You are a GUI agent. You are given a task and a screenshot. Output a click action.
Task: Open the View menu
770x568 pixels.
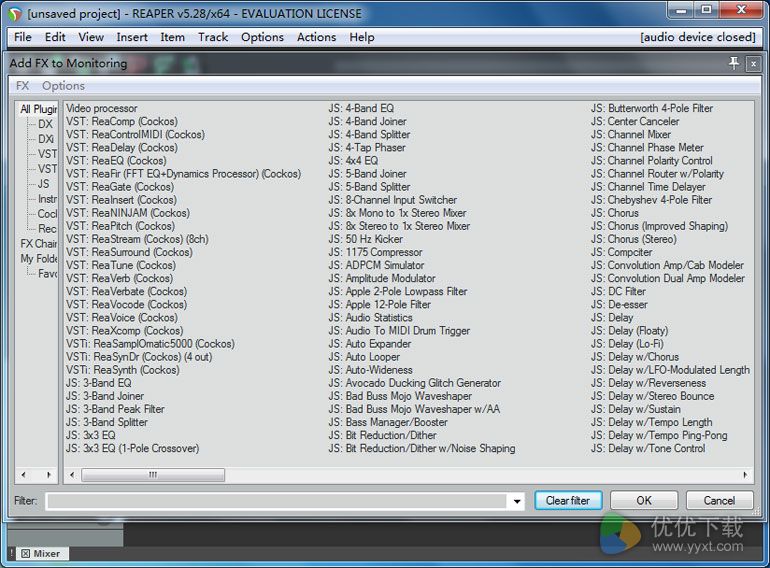(x=91, y=37)
